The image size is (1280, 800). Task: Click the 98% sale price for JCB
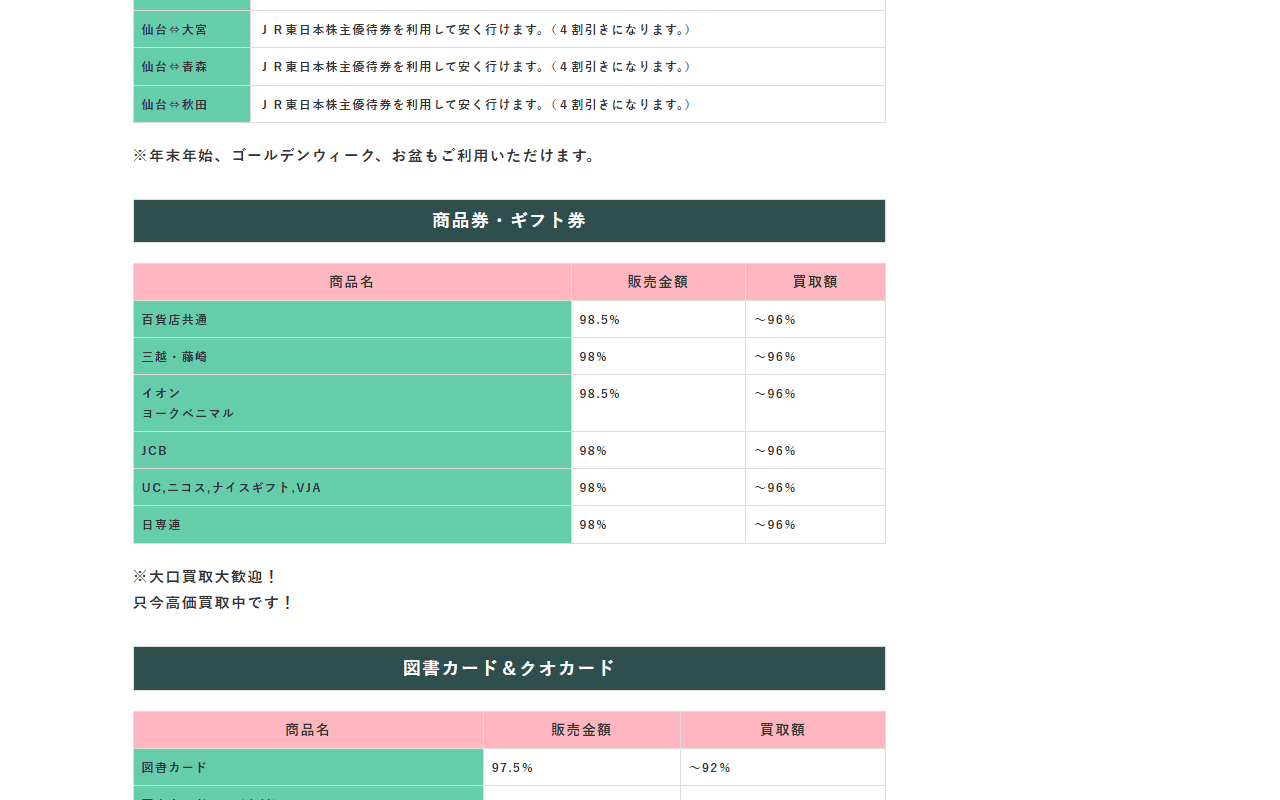point(593,451)
